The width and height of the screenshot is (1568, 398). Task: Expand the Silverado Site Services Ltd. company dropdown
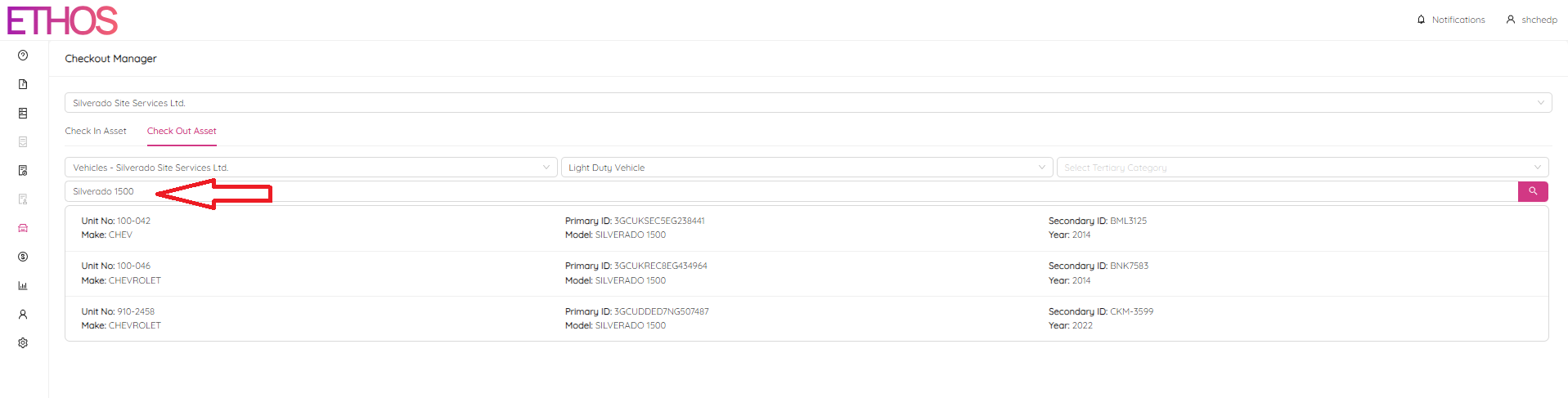pos(807,103)
